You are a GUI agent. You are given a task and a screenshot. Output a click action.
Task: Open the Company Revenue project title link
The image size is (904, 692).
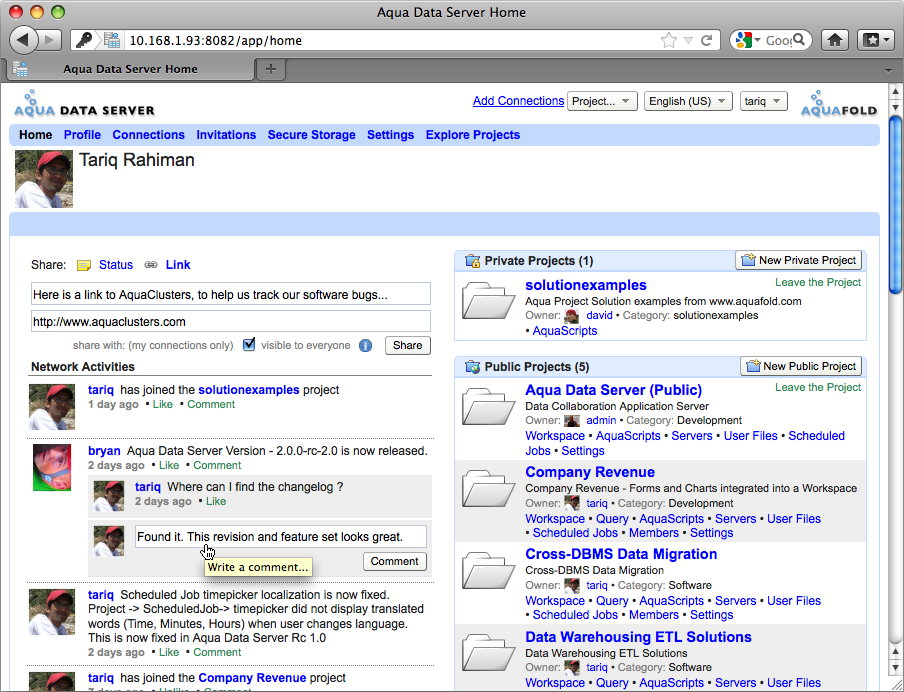click(x=590, y=472)
